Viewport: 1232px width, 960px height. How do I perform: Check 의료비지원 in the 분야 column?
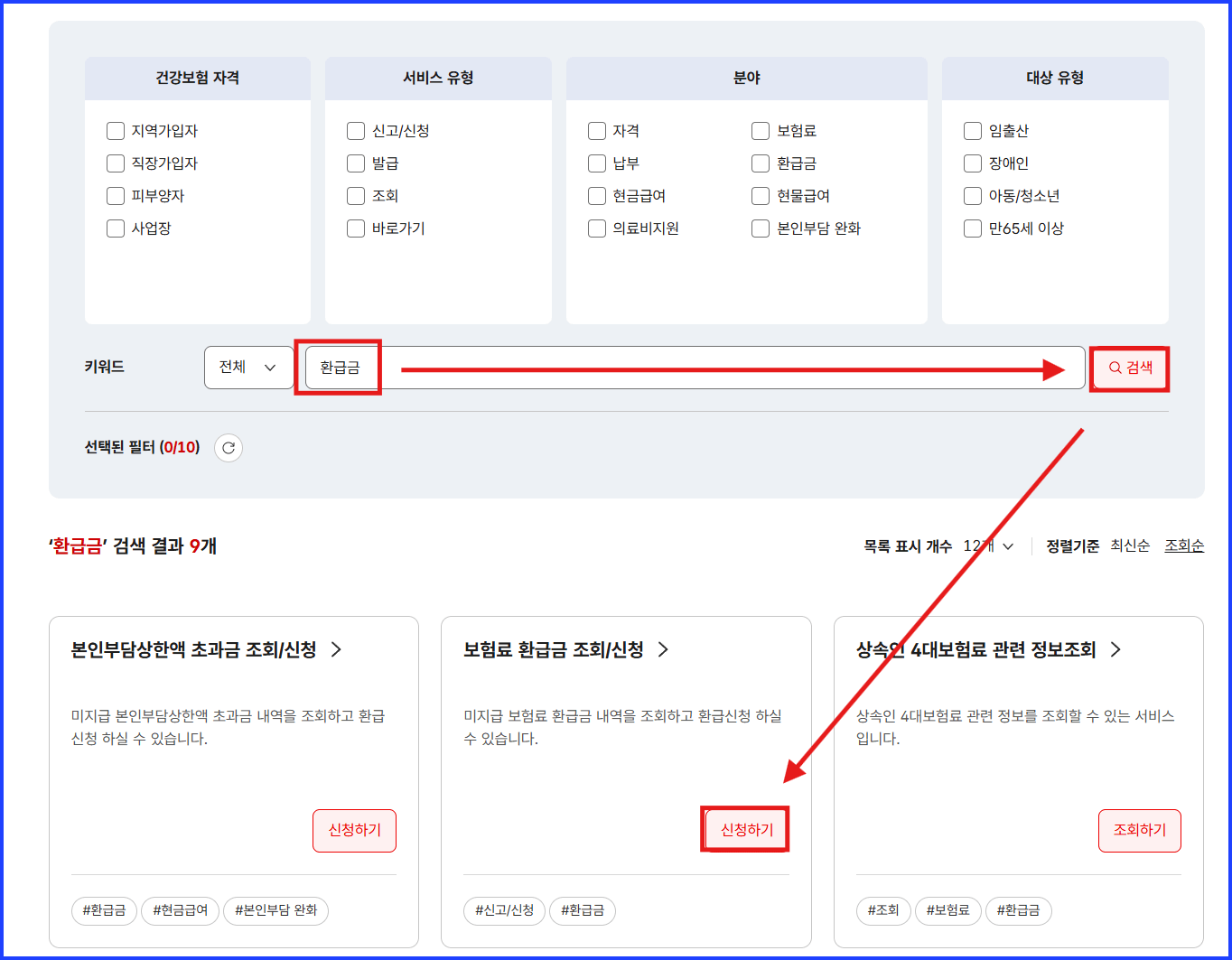[x=597, y=228]
